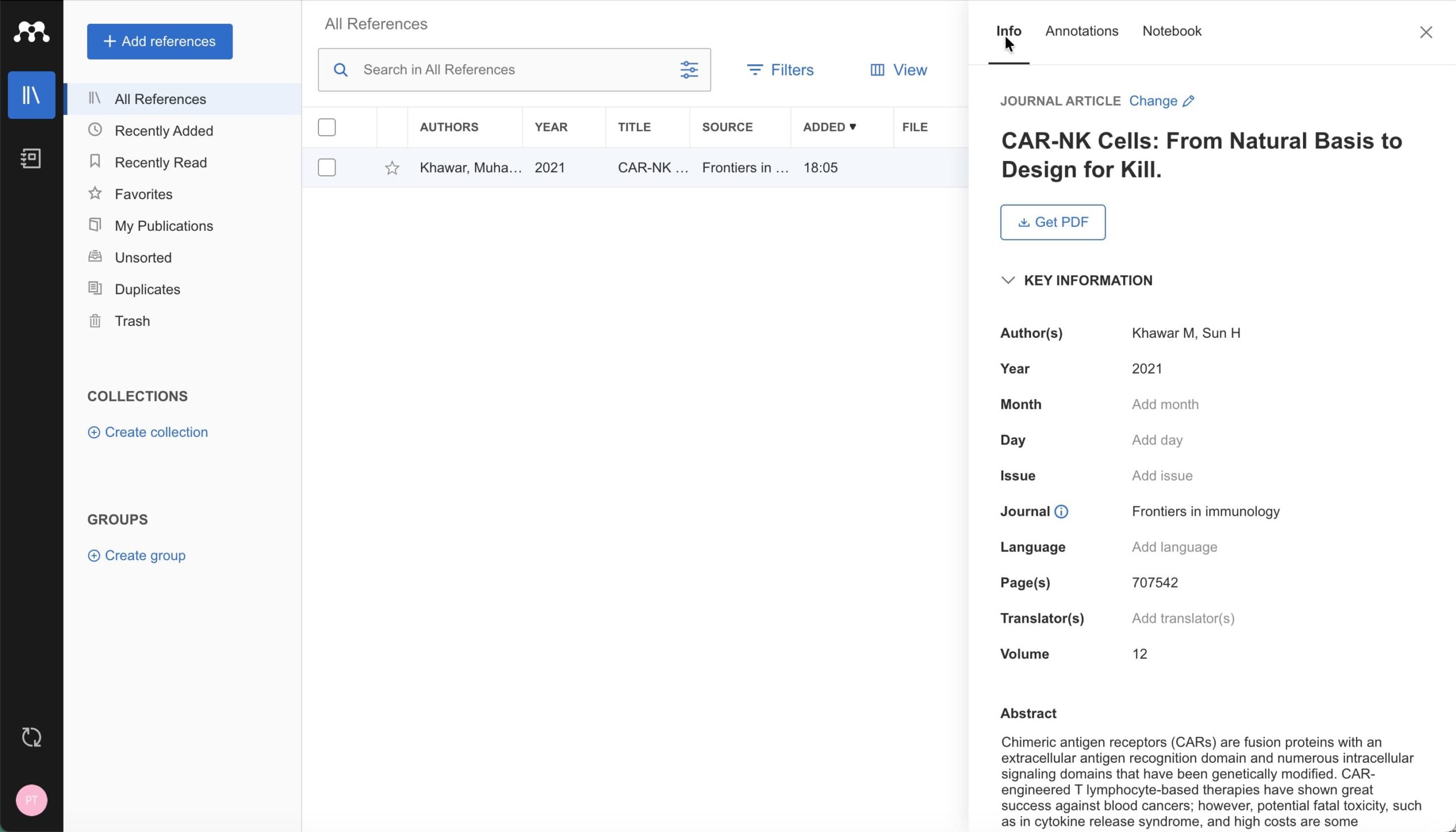Open the search options sliders icon
This screenshot has width=1456, height=832.
pos(689,70)
